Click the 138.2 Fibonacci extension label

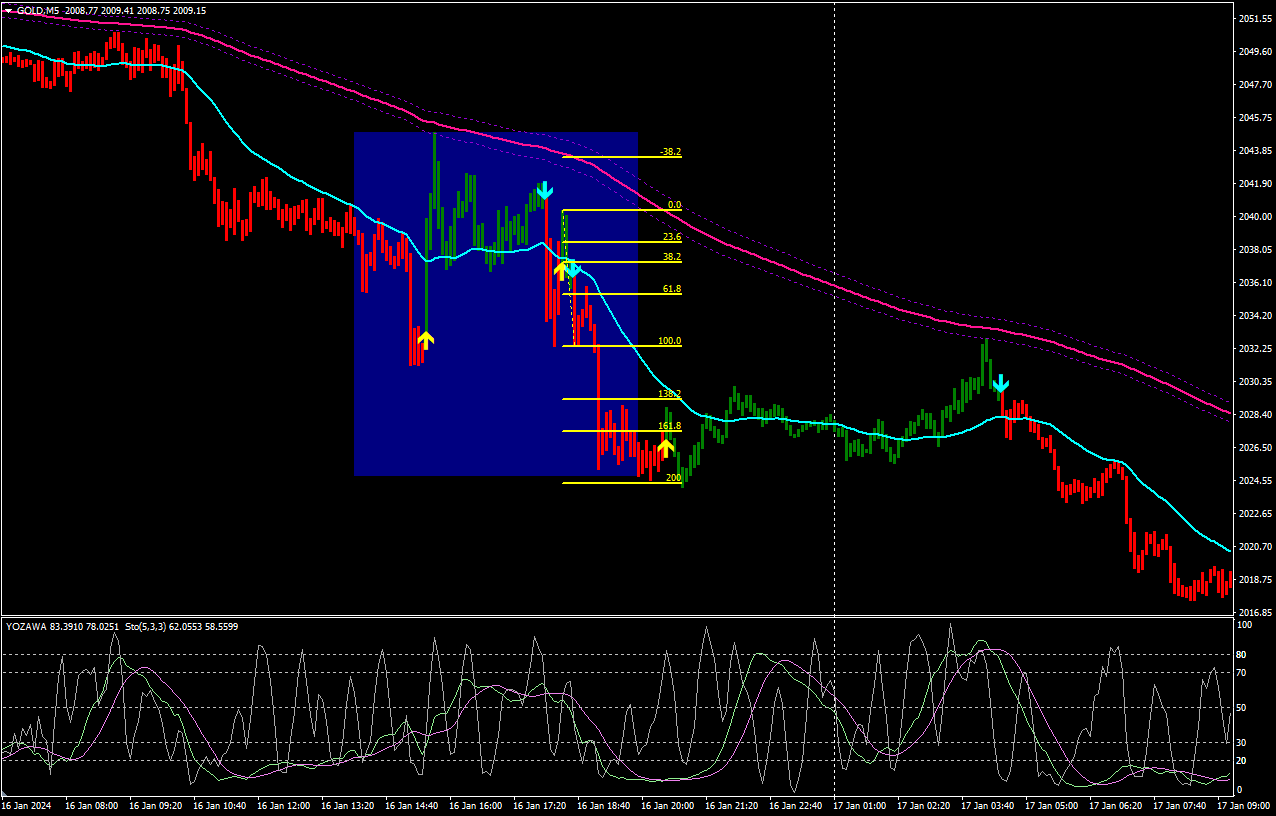[x=669, y=394]
